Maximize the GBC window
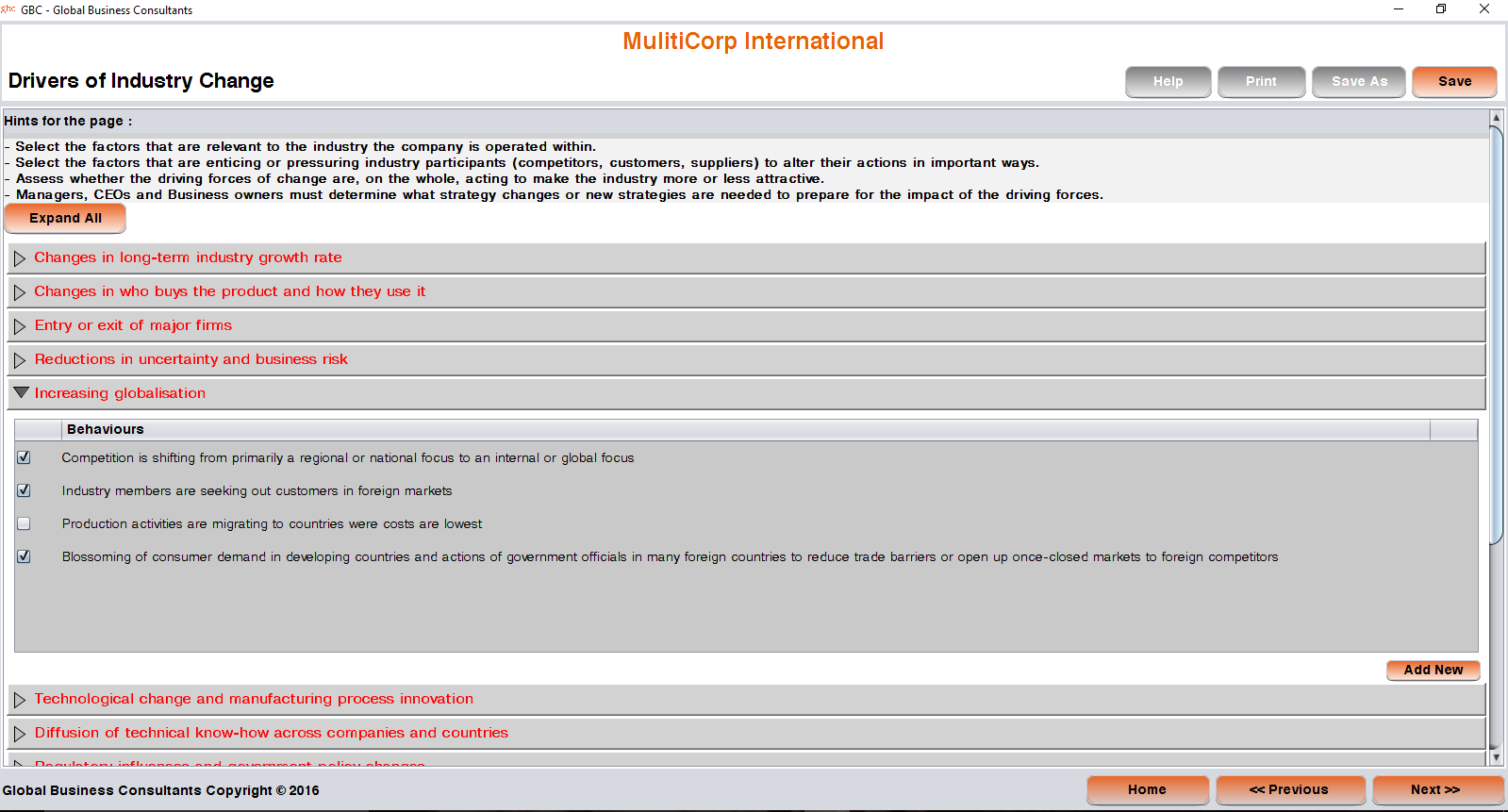The height and width of the screenshot is (812, 1508). pos(1441,9)
